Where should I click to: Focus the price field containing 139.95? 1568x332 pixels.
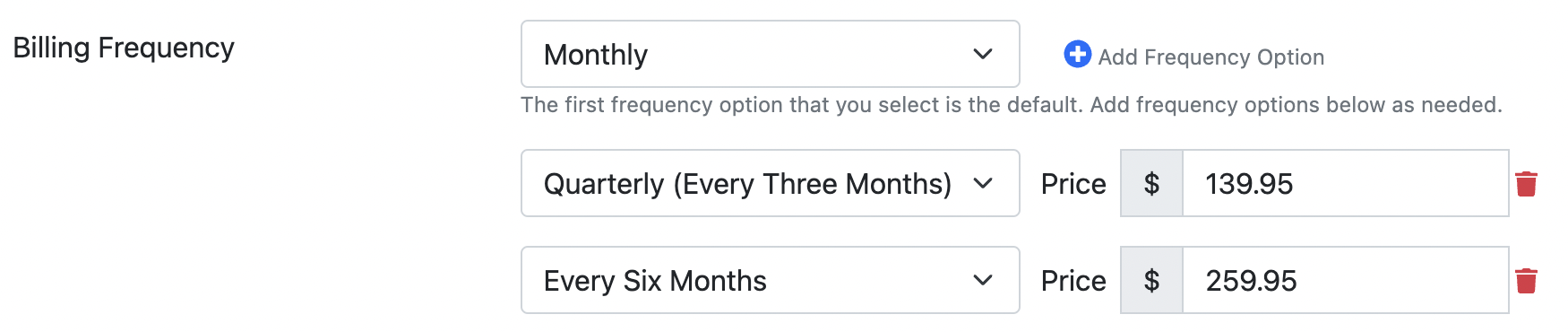(1346, 184)
